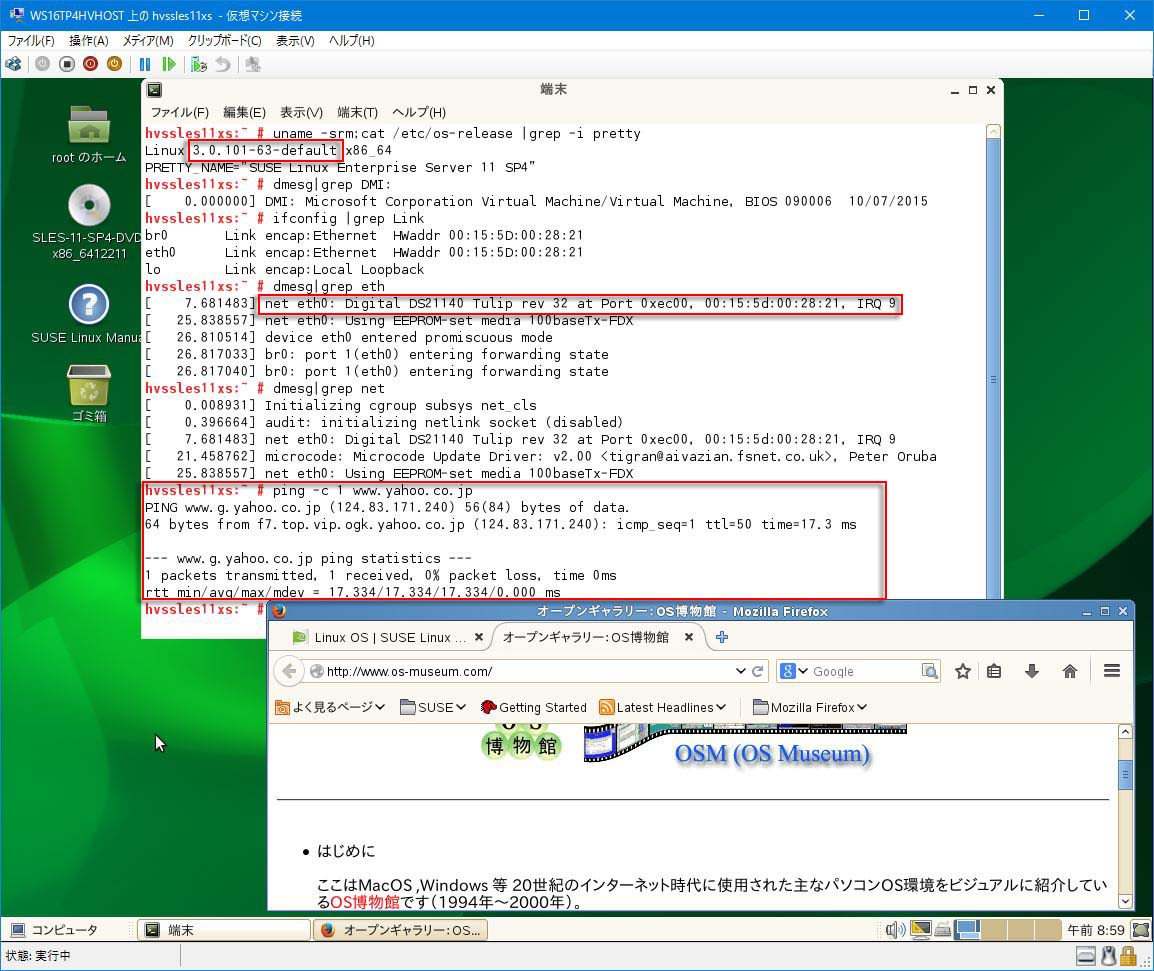
Task: Close the Linux OS | SUSE Linux tab
Action: 478,637
